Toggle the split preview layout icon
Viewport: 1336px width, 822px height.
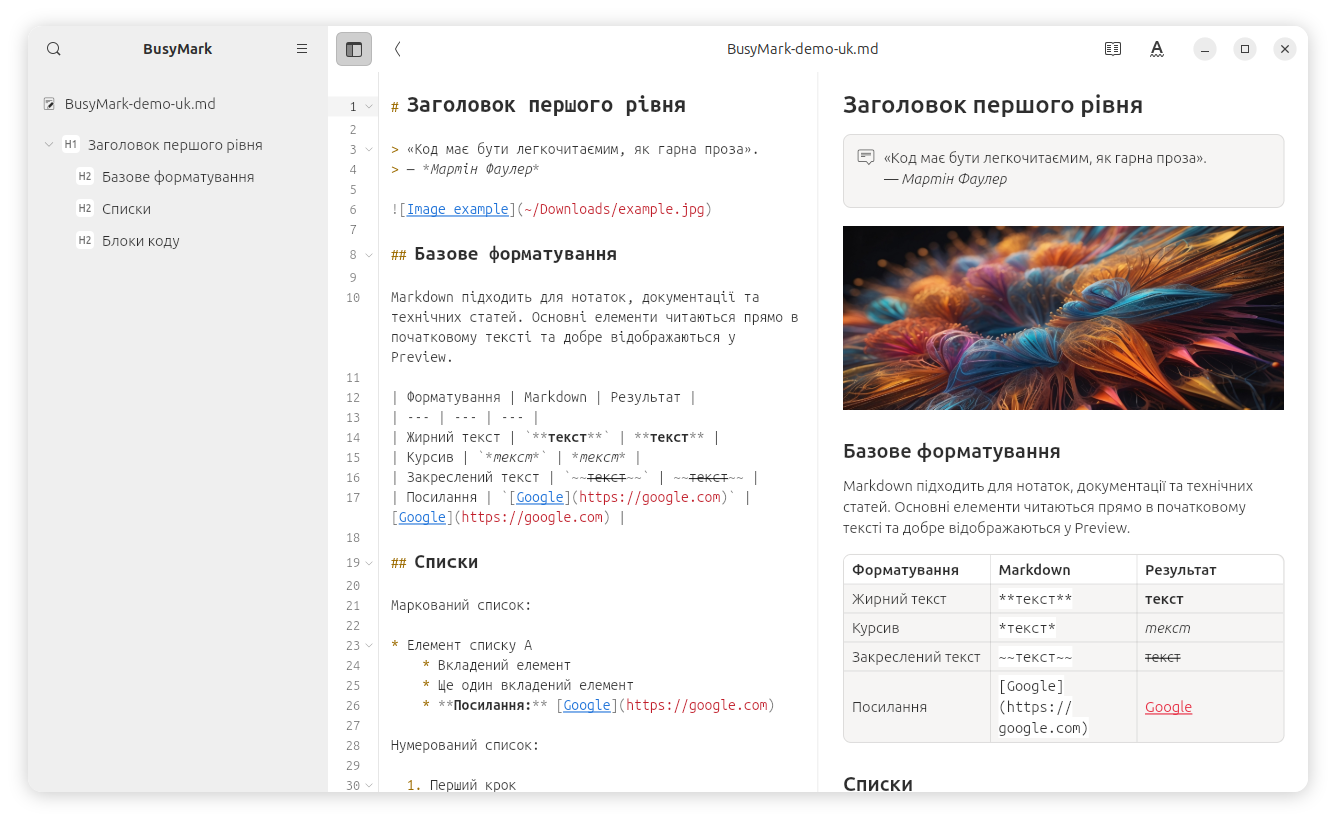coord(1113,49)
